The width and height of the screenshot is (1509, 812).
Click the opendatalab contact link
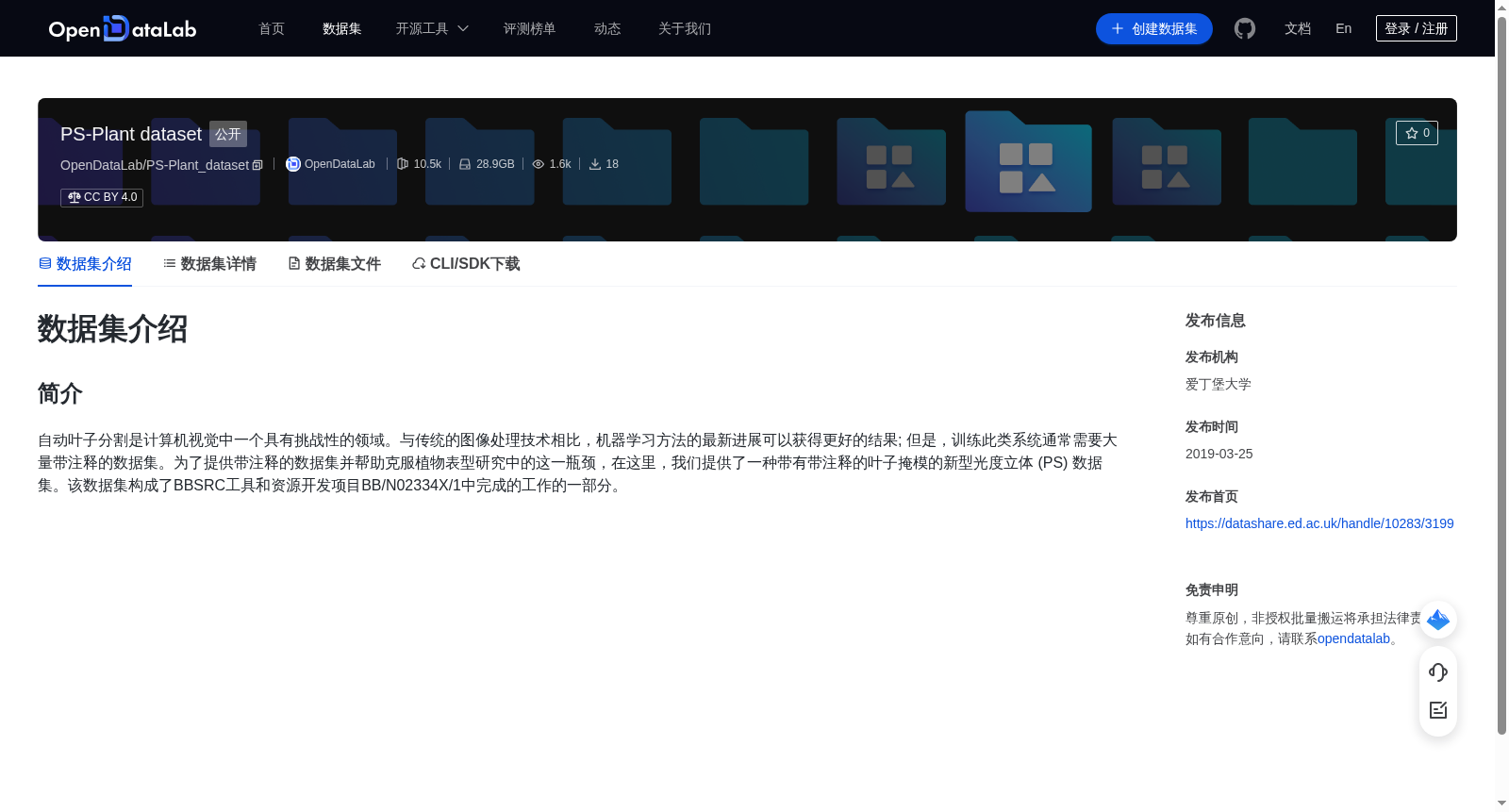[1353, 638]
